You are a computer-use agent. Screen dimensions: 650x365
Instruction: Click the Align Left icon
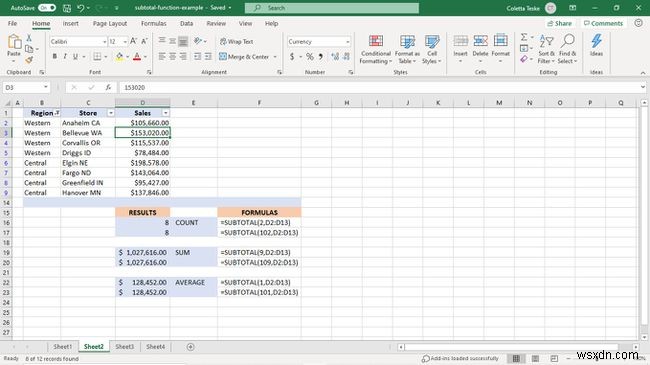point(162,56)
